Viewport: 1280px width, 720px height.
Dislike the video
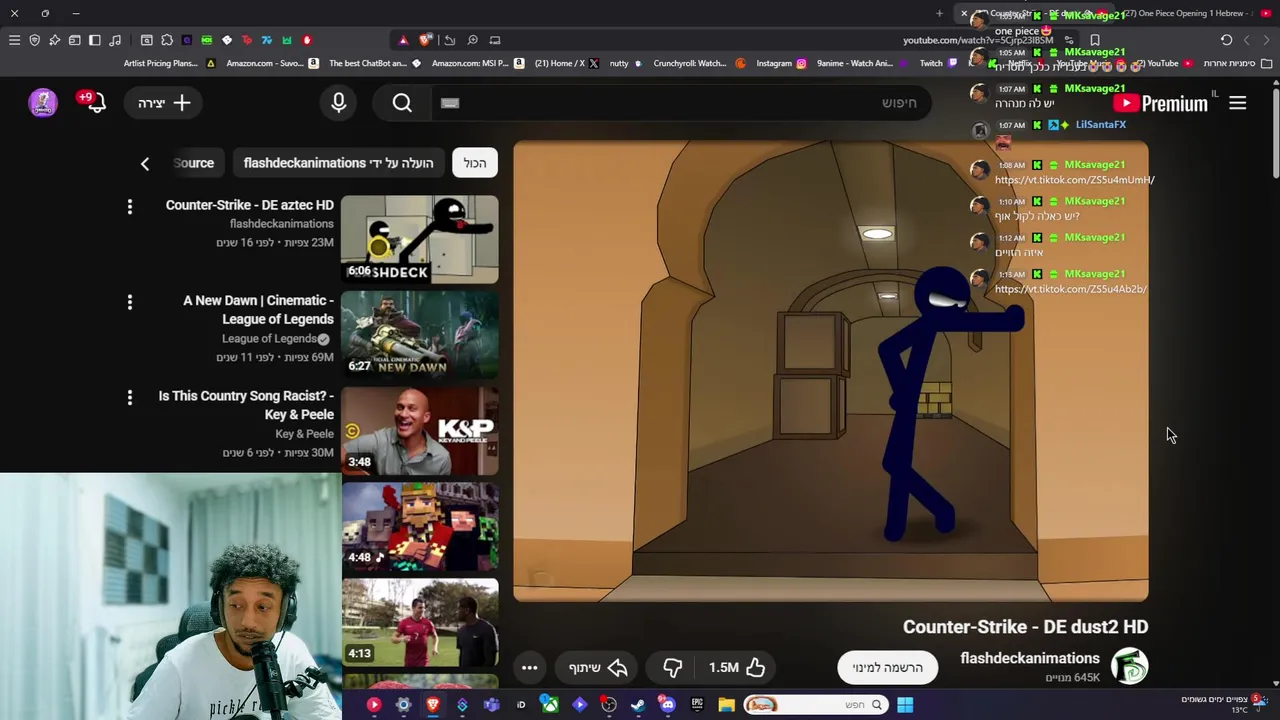(672, 667)
